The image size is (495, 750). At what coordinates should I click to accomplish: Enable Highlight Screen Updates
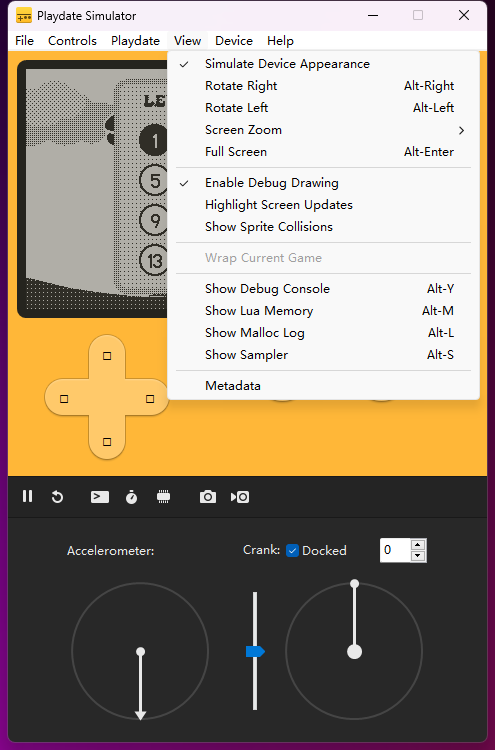[323, 205]
